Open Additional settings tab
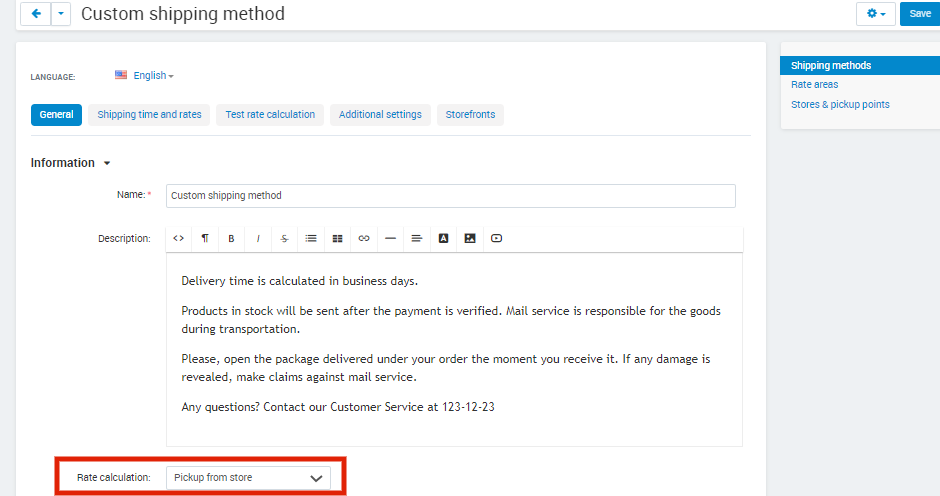The width and height of the screenshot is (940, 496). [x=380, y=115]
